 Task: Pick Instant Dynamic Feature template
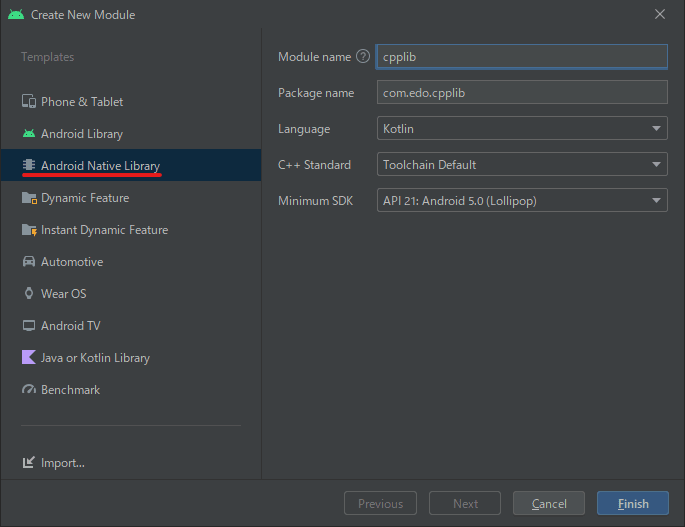[131, 229]
